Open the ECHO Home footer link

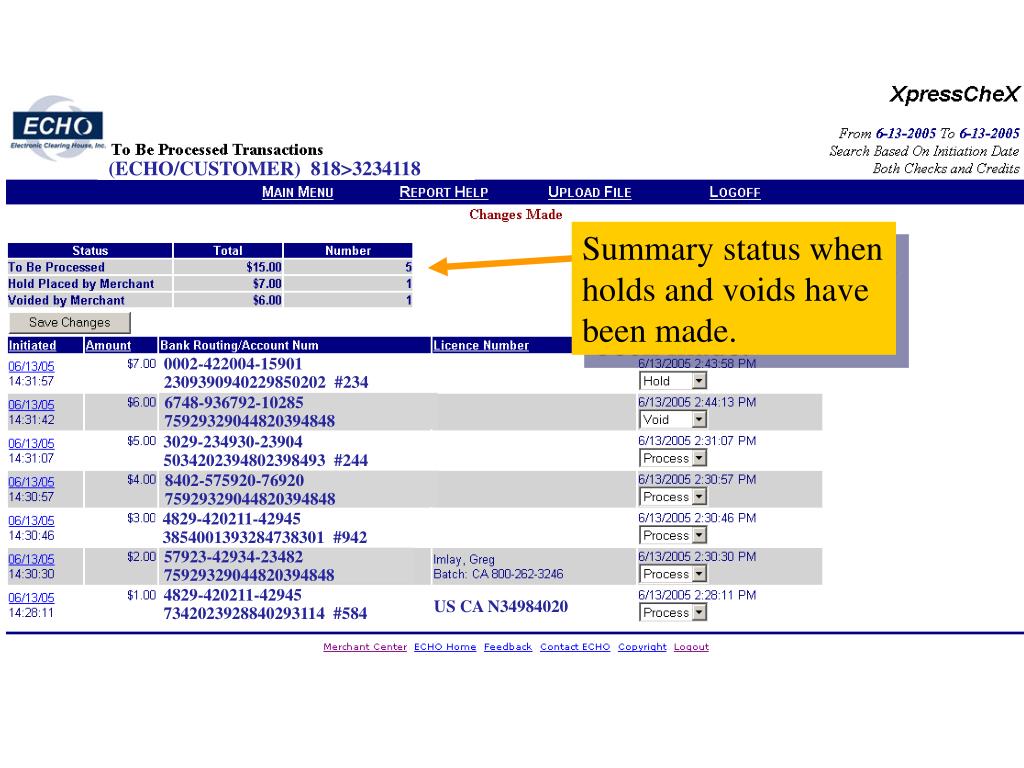[445, 647]
